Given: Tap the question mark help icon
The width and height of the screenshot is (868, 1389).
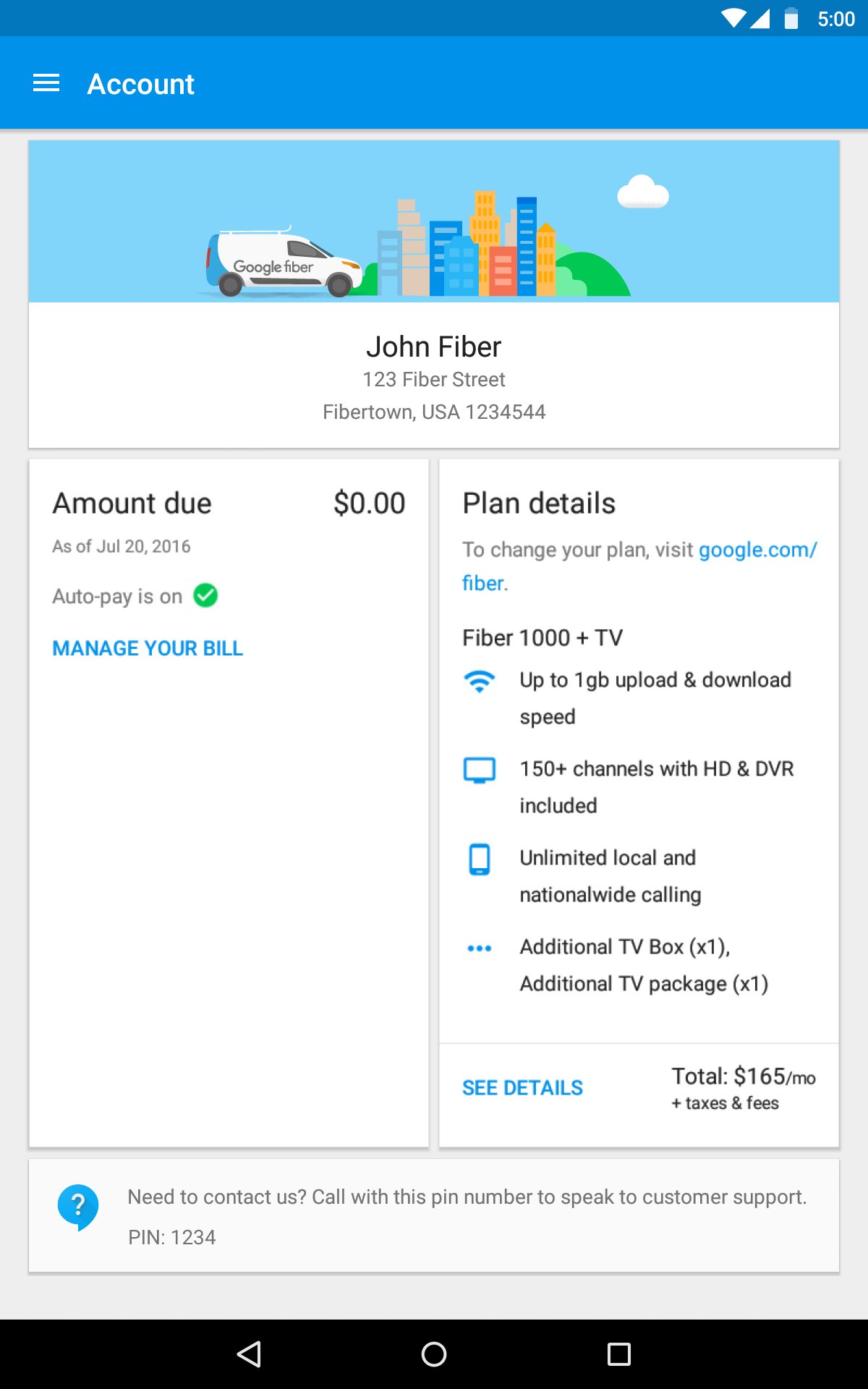Looking at the screenshot, I should [78, 1206].
